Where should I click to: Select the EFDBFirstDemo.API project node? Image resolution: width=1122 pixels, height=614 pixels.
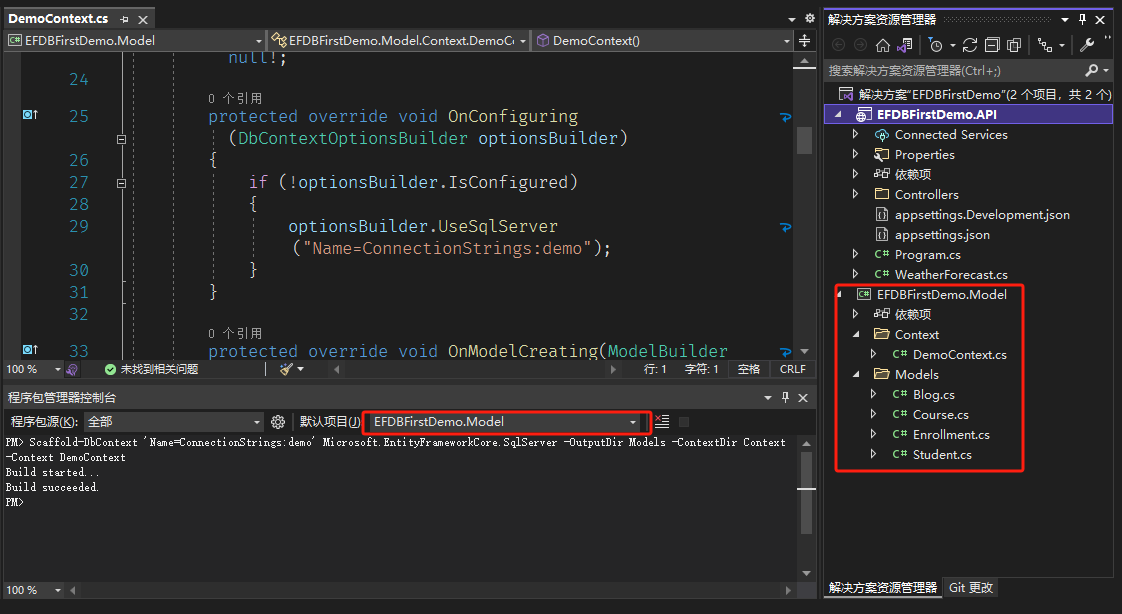click(969, 114)
